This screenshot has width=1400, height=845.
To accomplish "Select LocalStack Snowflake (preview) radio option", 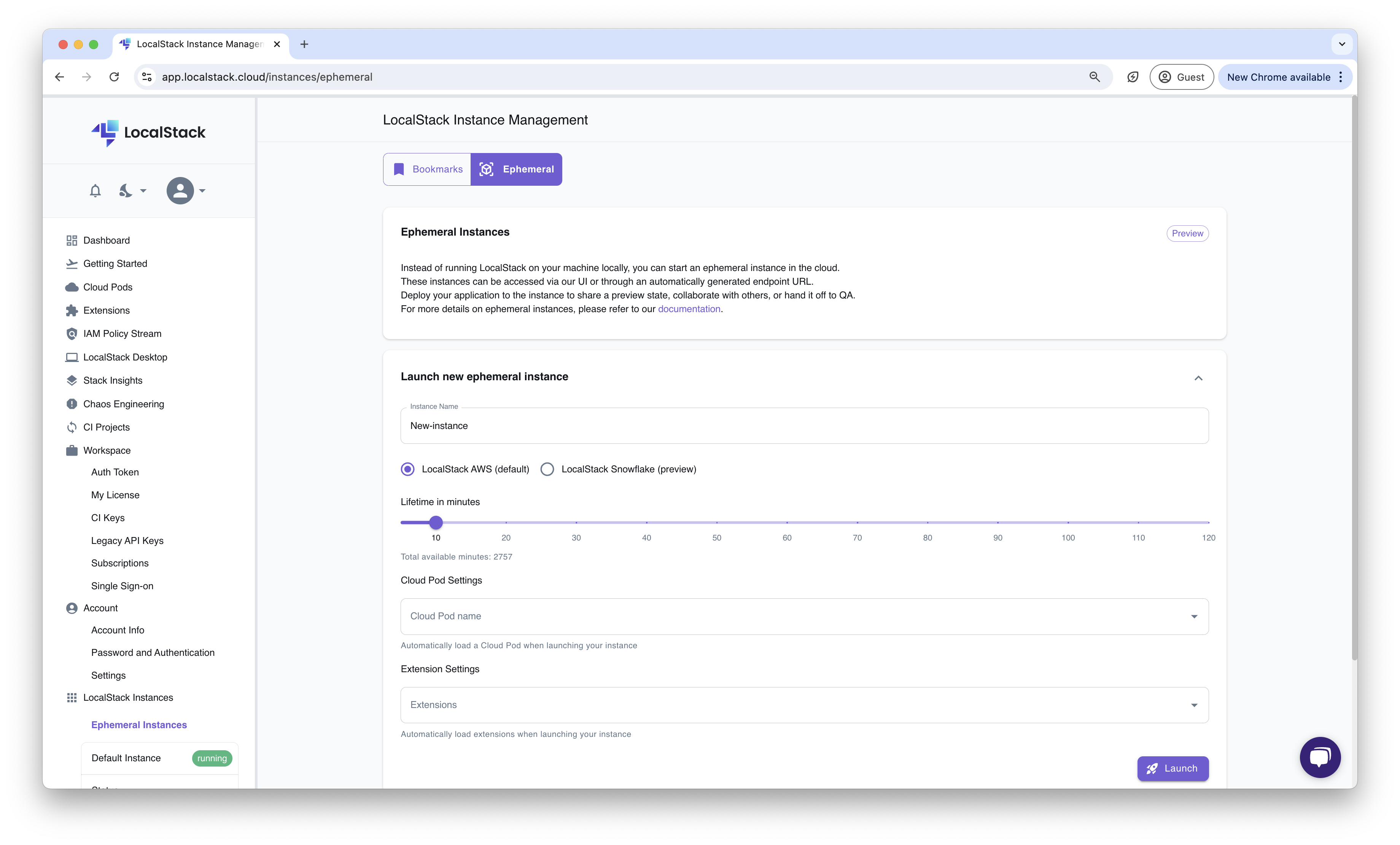I will 547,469.
